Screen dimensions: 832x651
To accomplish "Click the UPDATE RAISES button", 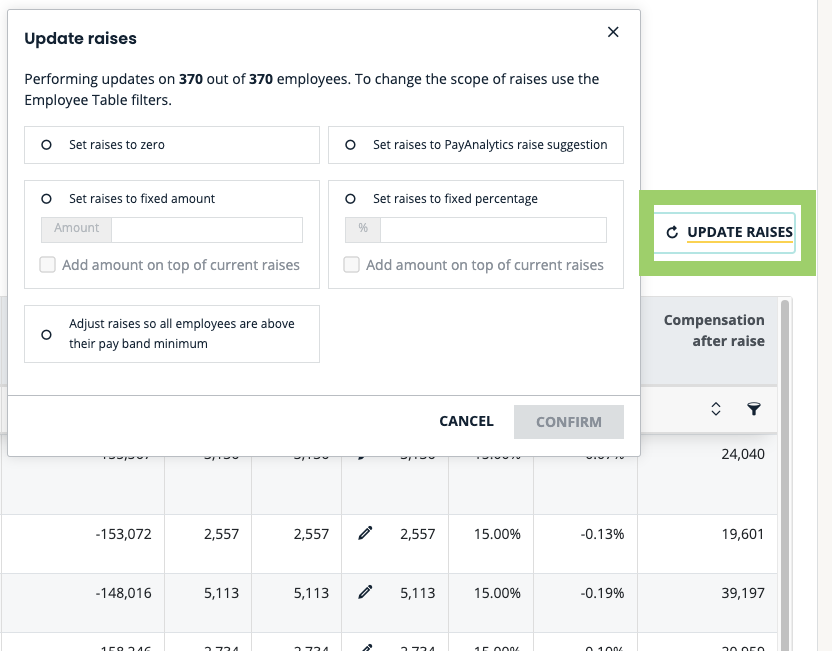I will pos(729,233).
